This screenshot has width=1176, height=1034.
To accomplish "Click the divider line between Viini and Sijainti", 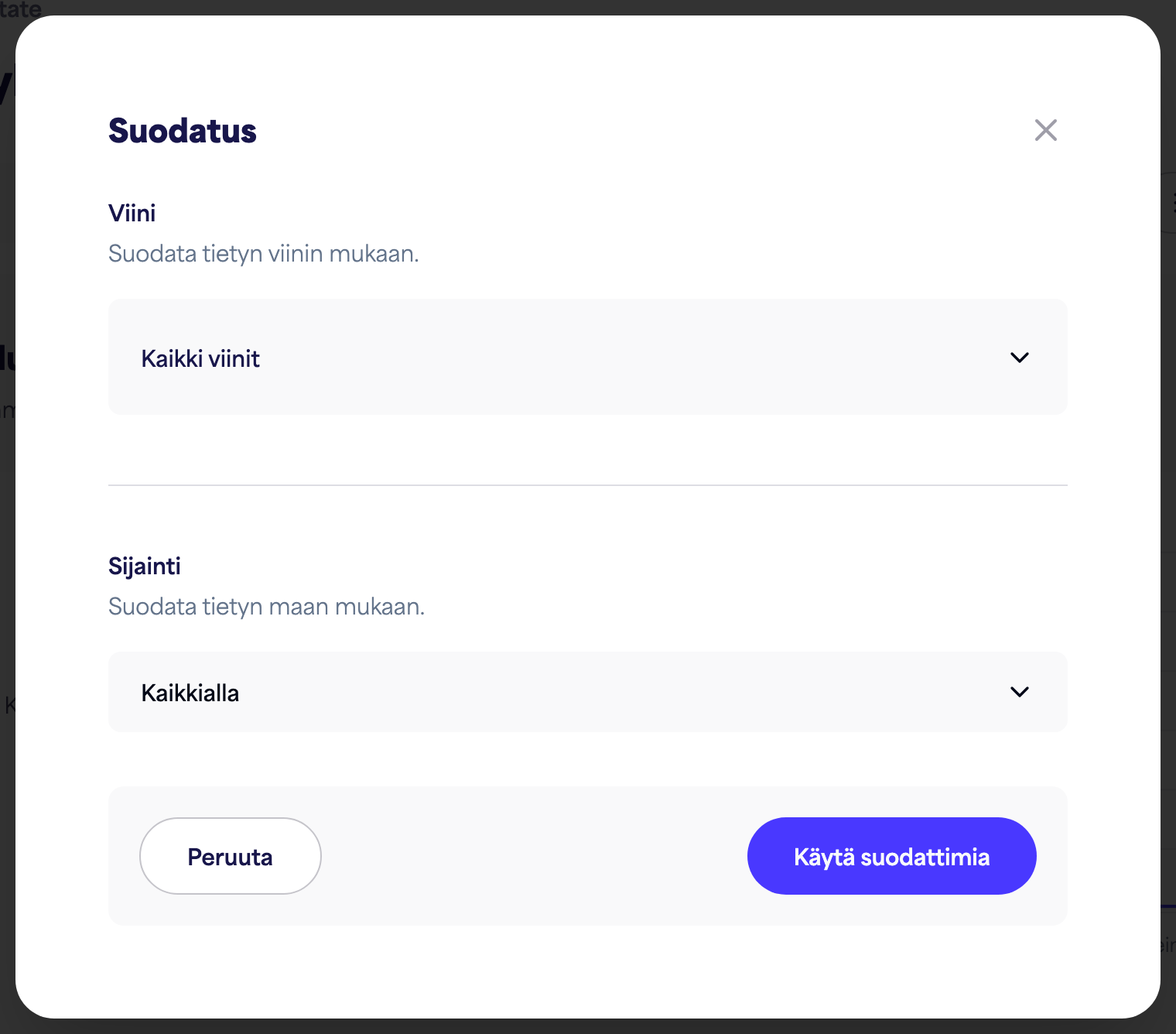I will (x=588, y=485).
